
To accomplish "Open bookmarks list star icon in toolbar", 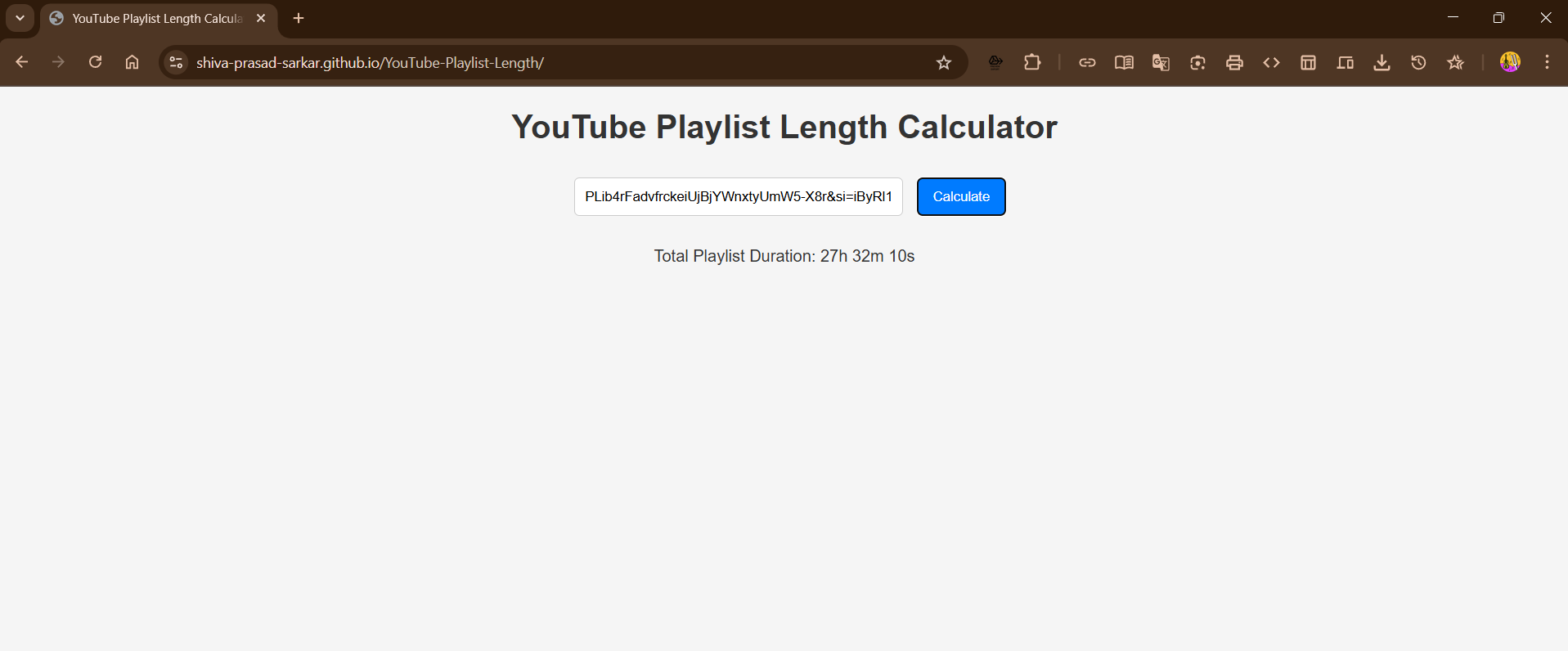I will (x=1455, y=62).
